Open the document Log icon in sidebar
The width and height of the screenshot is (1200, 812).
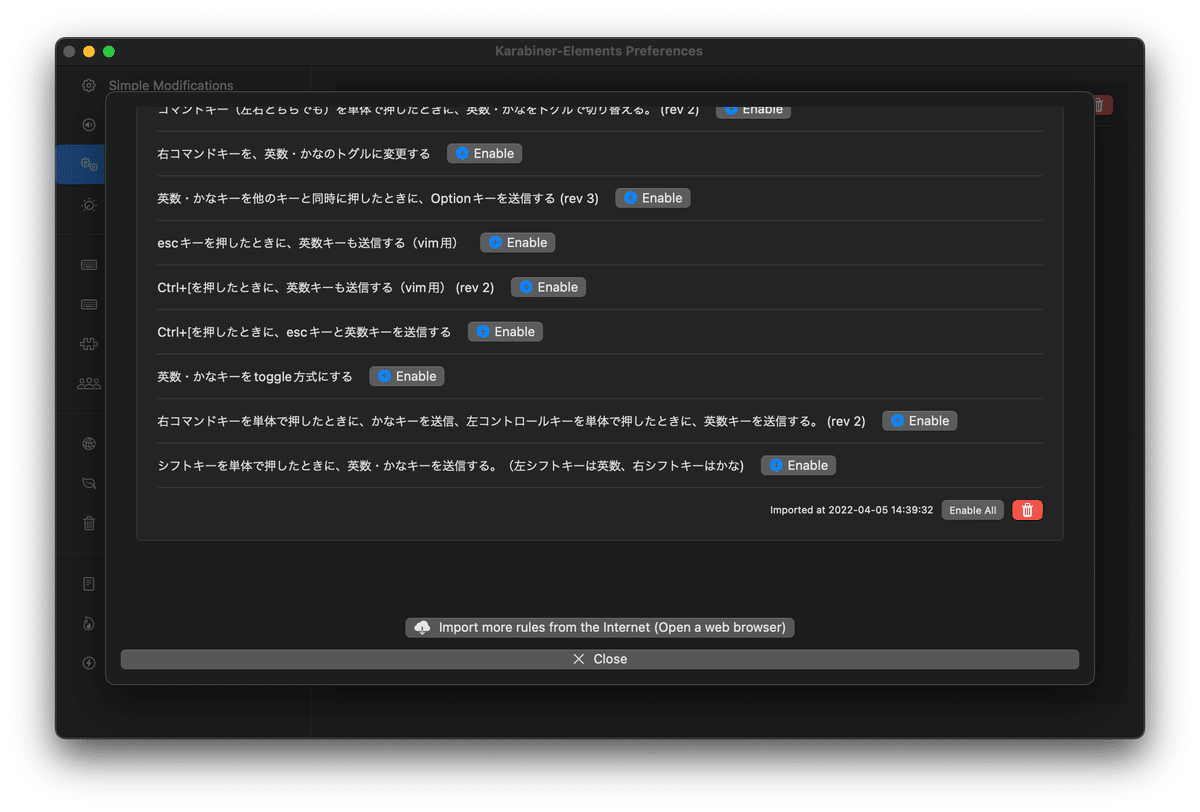[89, 584]
